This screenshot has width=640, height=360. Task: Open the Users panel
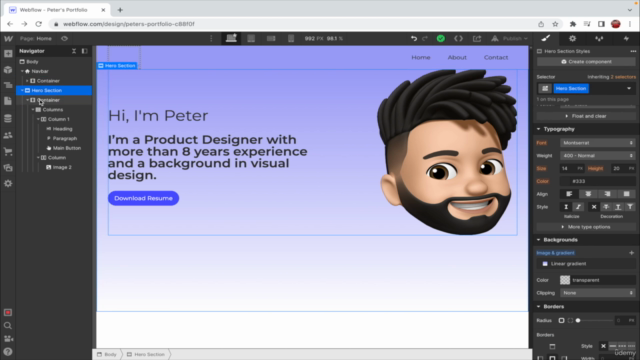[x=8, y=135]
